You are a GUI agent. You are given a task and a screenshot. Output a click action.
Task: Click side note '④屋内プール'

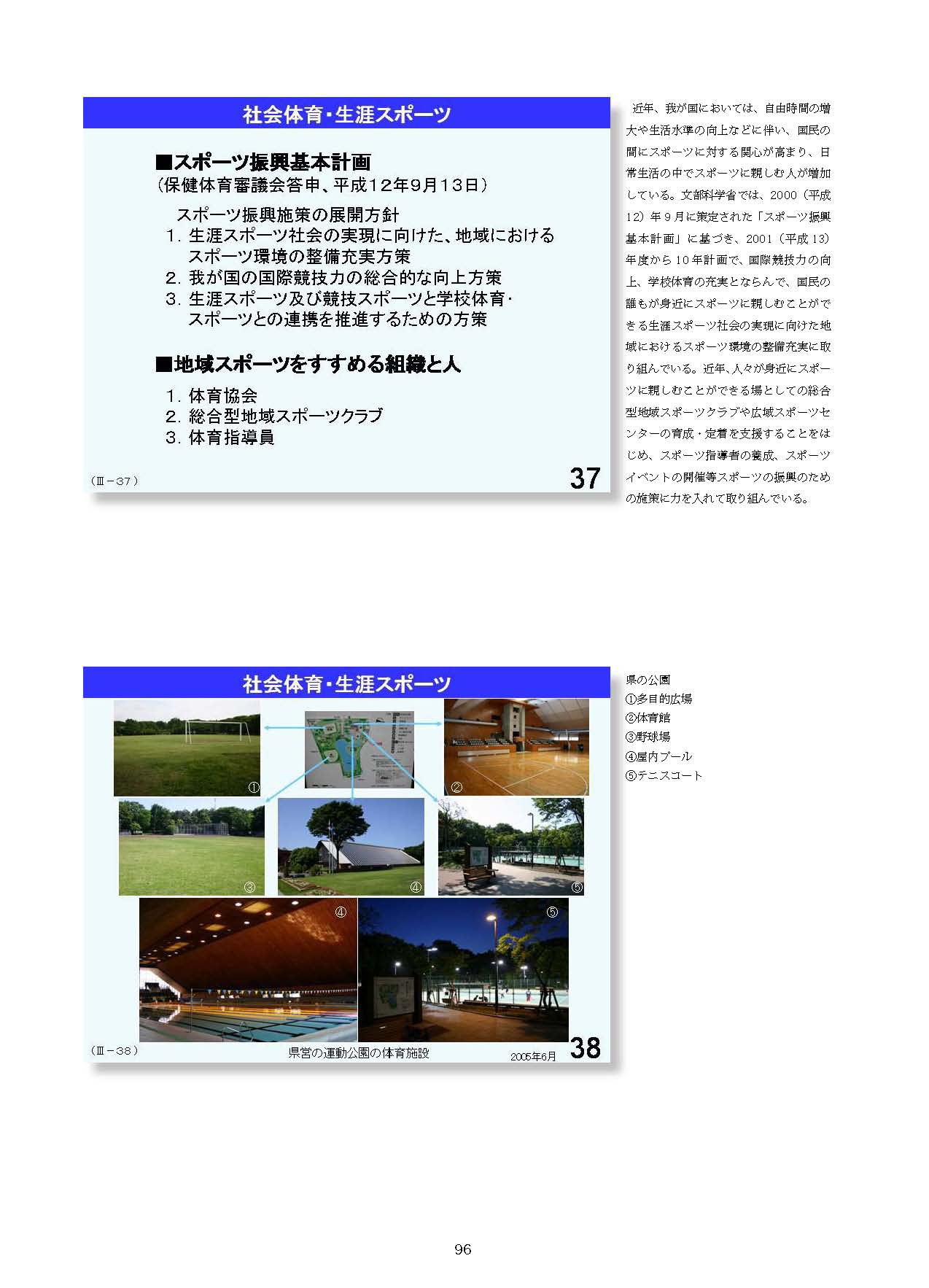[x=659, y=756]
